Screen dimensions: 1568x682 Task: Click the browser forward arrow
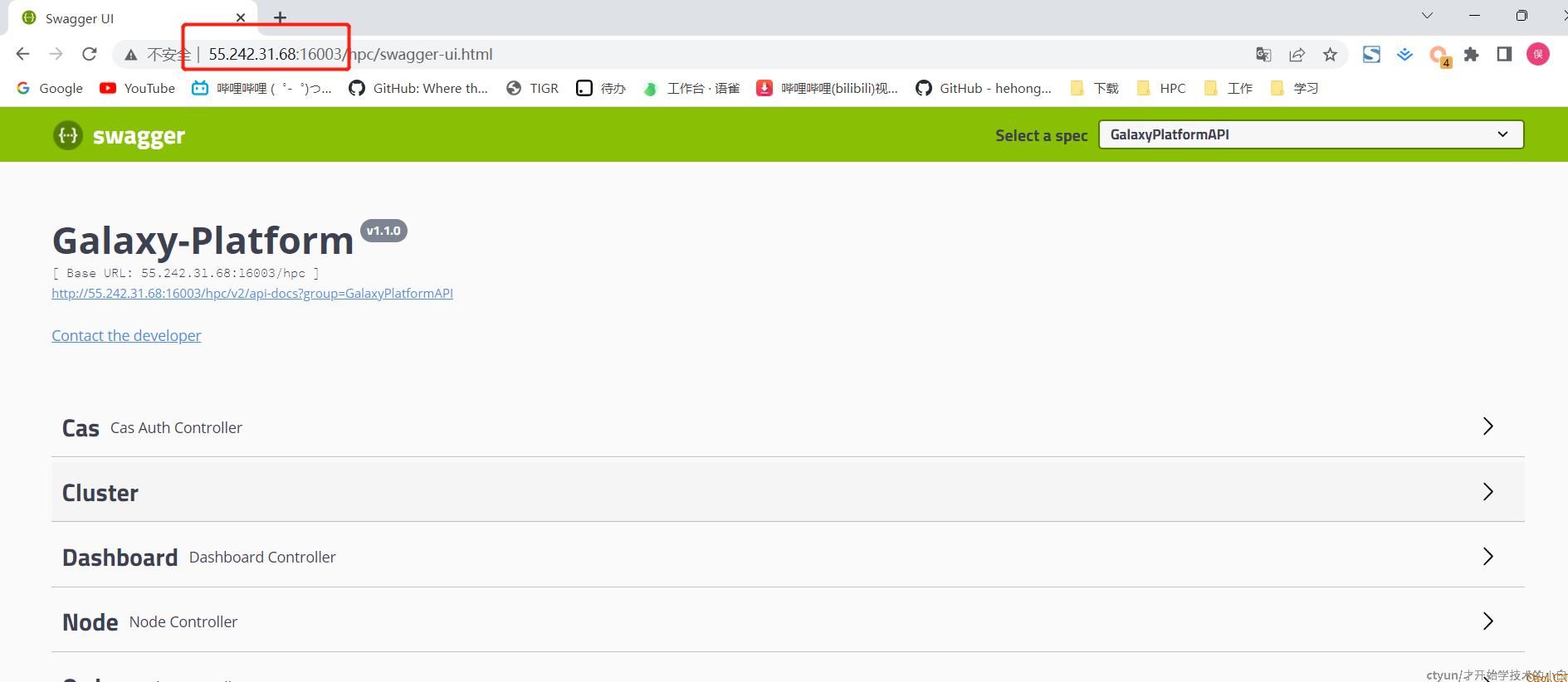(x=56, y=54)
